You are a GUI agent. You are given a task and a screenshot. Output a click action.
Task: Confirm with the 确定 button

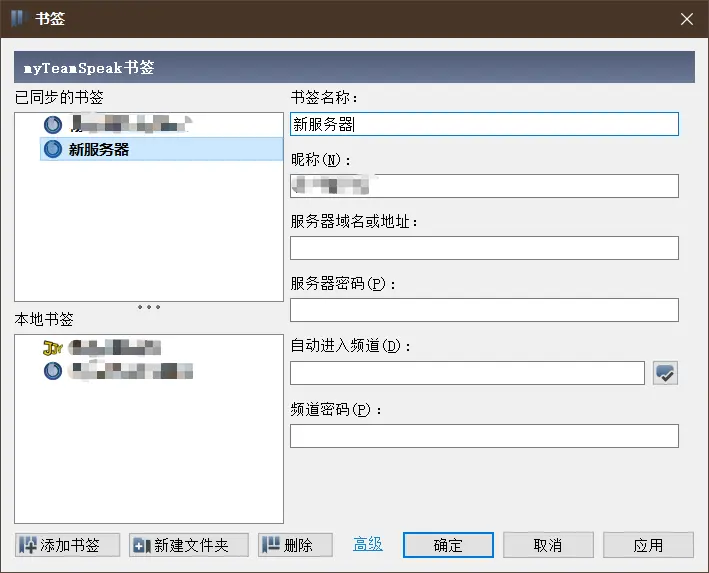(x=448, y=545)
